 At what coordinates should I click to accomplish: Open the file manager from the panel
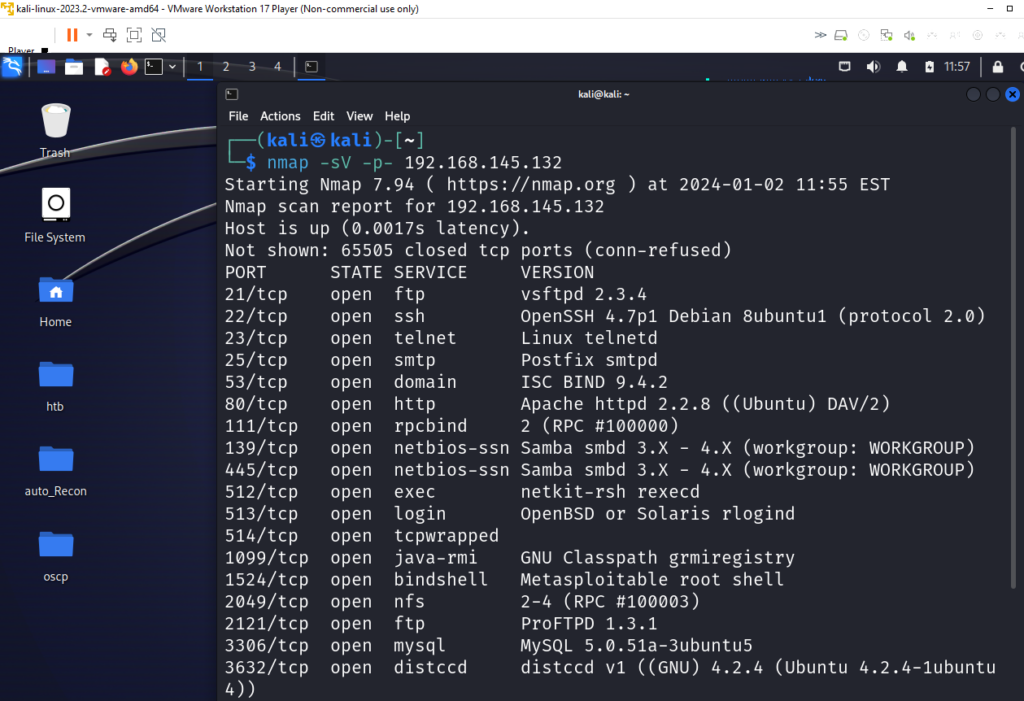point(74,67)
